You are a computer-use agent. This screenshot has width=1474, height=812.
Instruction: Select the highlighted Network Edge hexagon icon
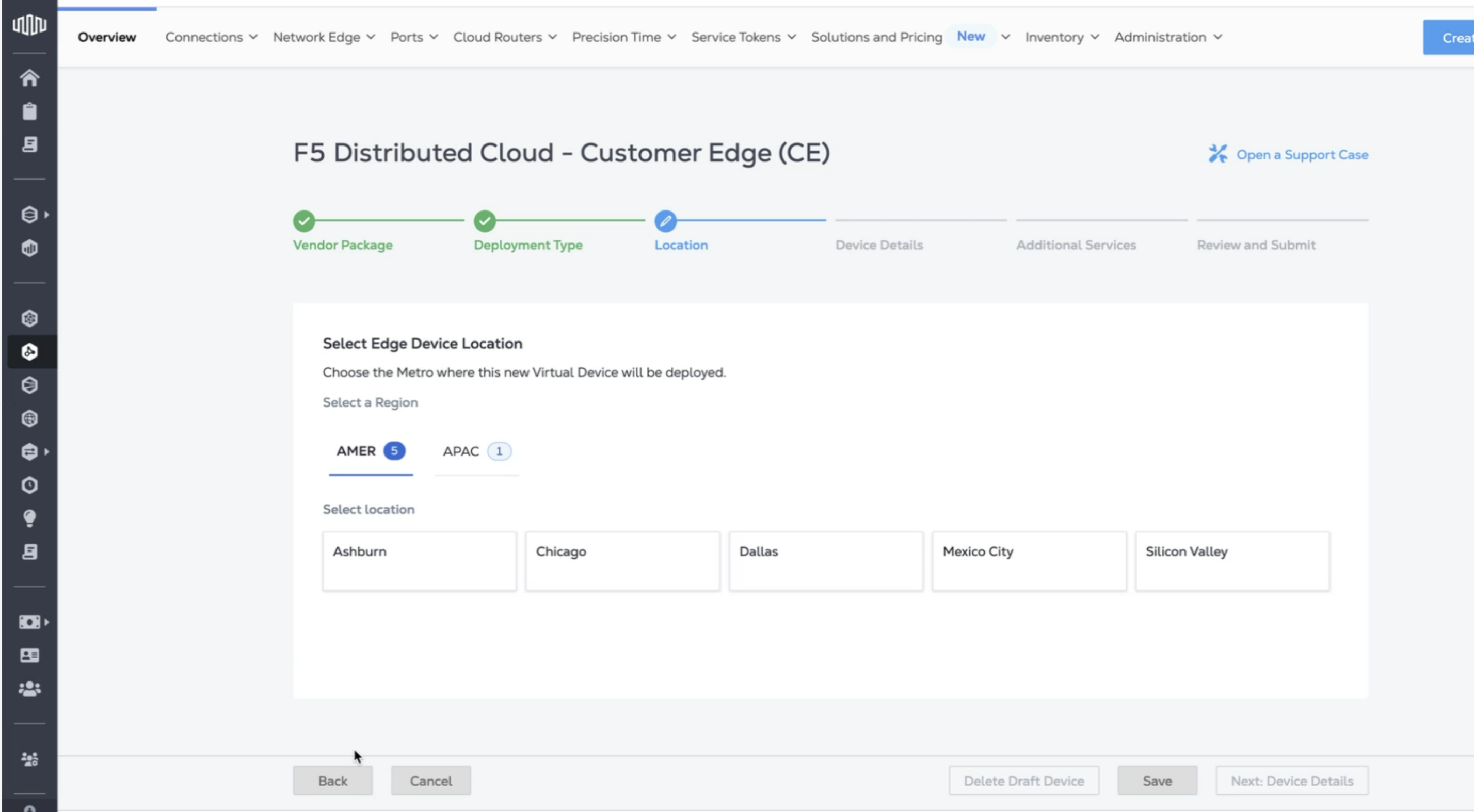[30, 352]
